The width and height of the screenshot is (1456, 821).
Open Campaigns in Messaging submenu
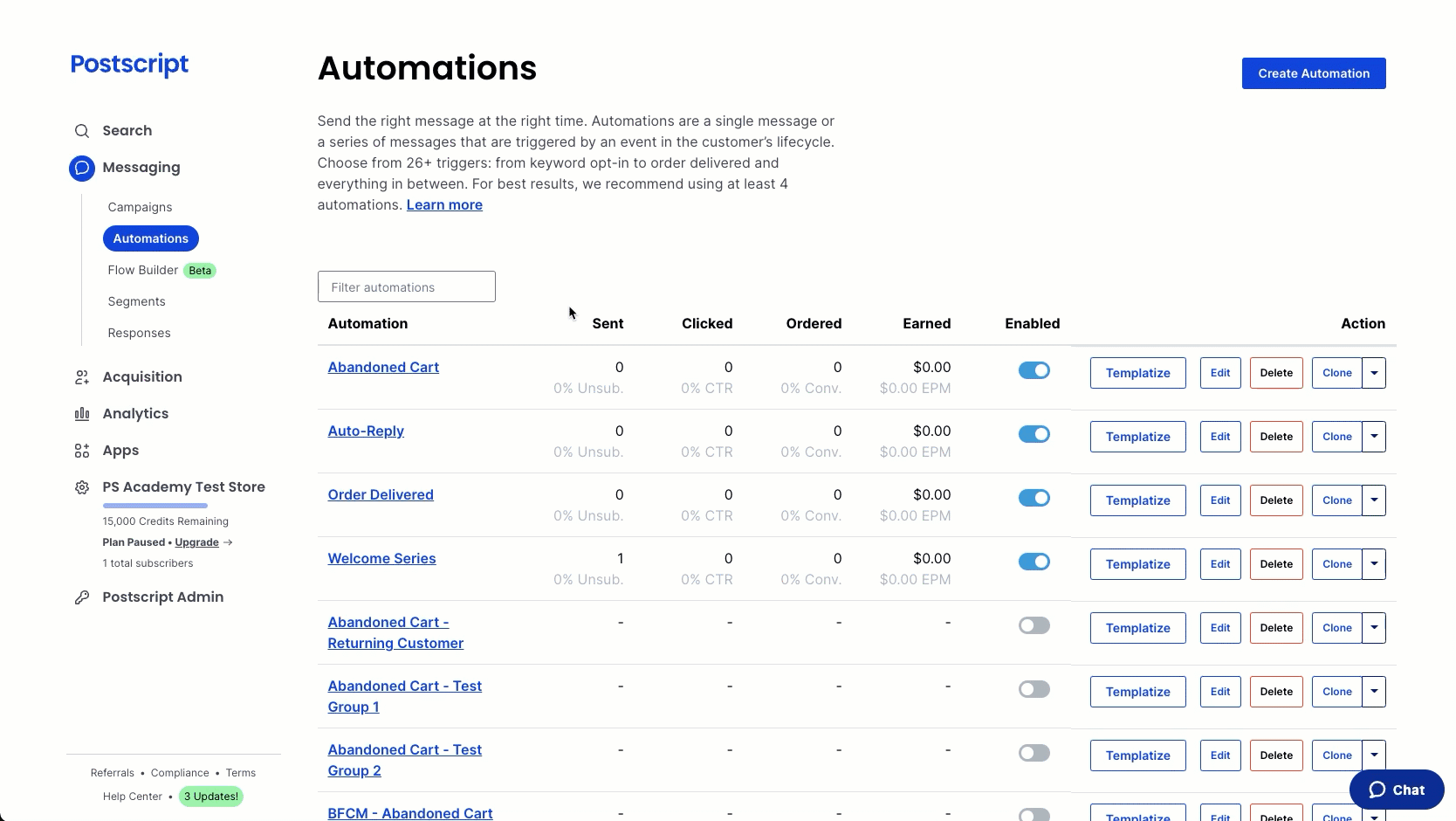pyautogui.click(x=140, y=207)
